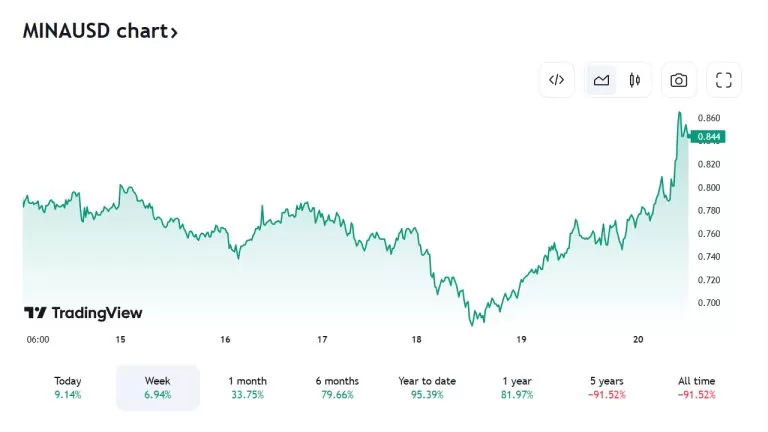Click the date 18 on time axis
The width and height of the screenshot is (768, 432).
click(x=417, y=340)
